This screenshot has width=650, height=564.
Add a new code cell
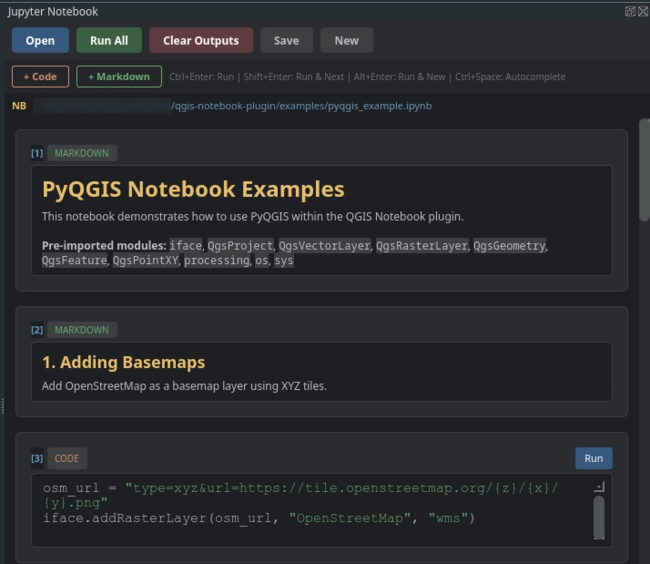40,76
